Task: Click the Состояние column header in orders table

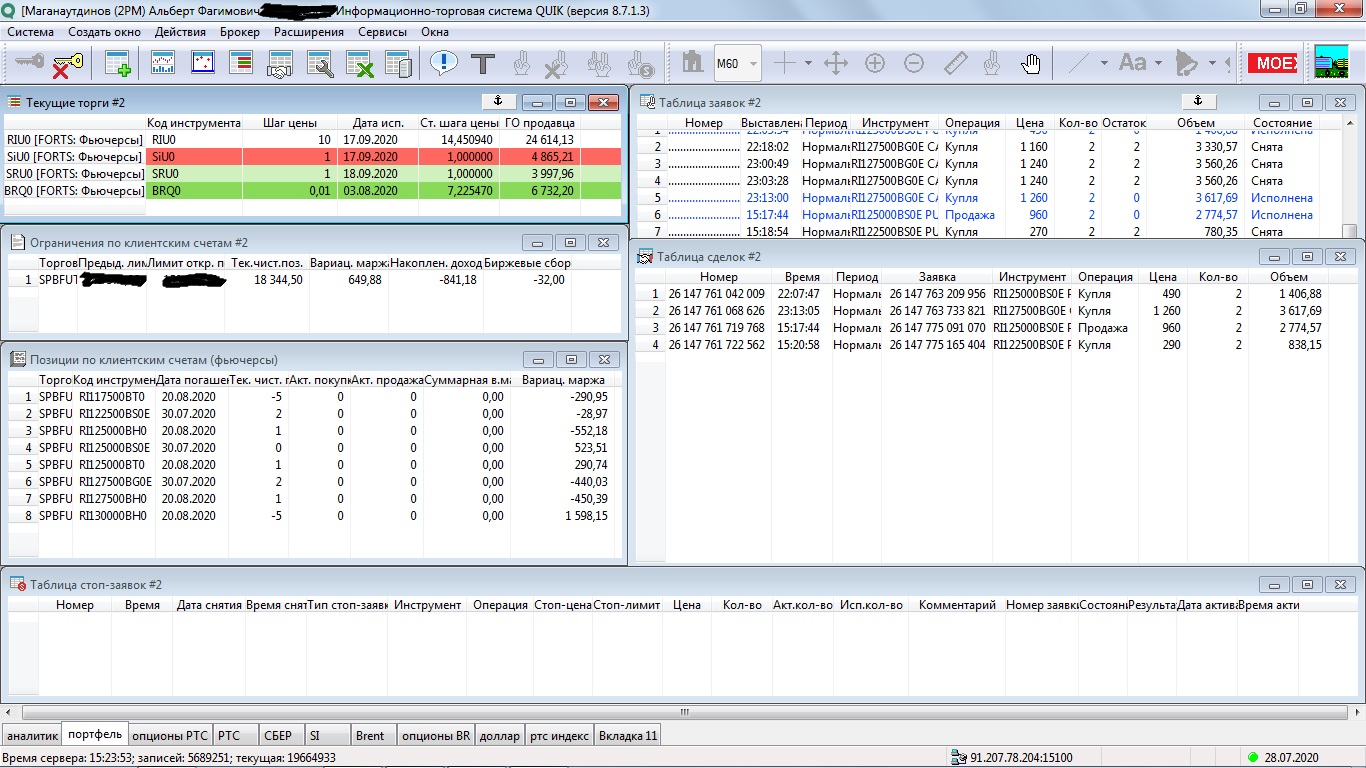Action: tap(1282, 123)
